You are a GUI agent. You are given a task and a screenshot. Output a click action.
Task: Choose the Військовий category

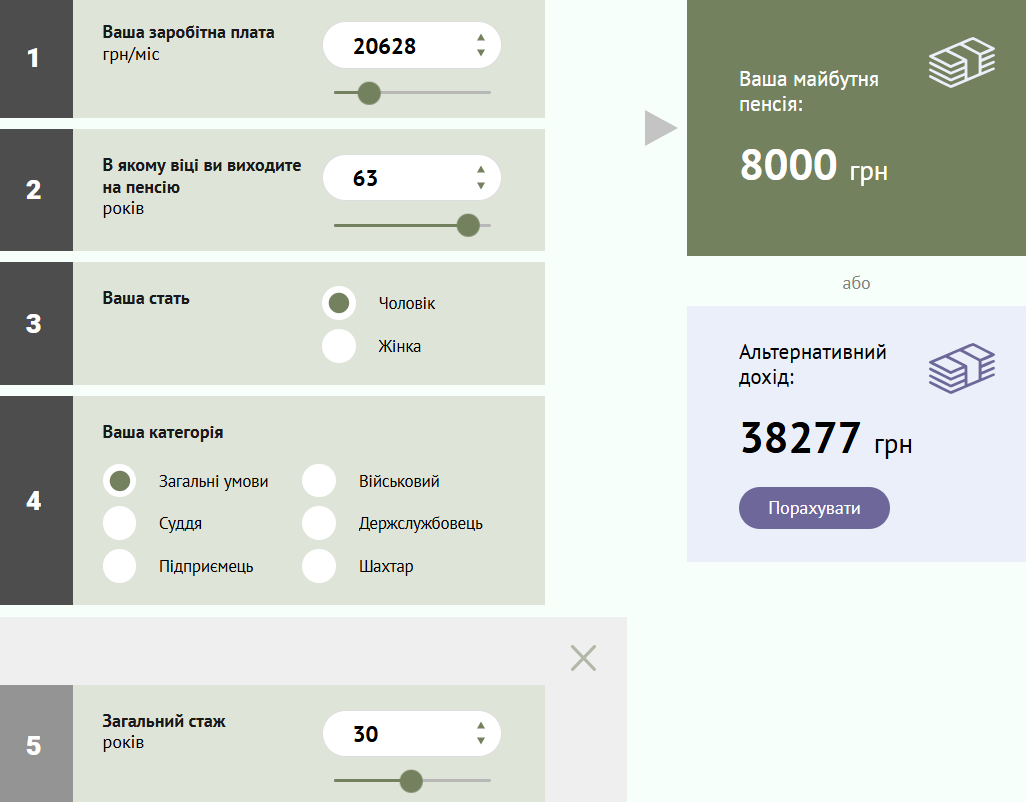[x=319, y=481]
